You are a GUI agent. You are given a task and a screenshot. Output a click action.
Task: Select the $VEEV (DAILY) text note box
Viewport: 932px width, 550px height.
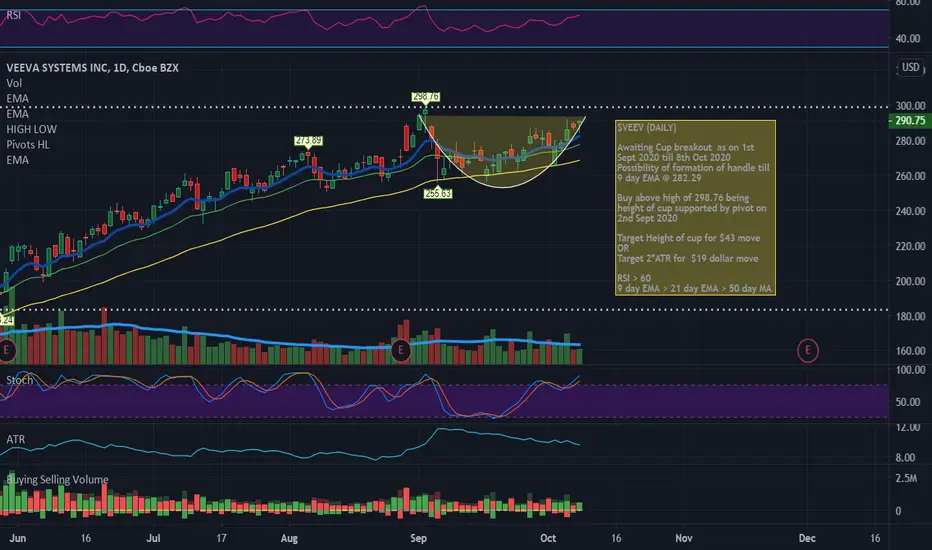695,208
